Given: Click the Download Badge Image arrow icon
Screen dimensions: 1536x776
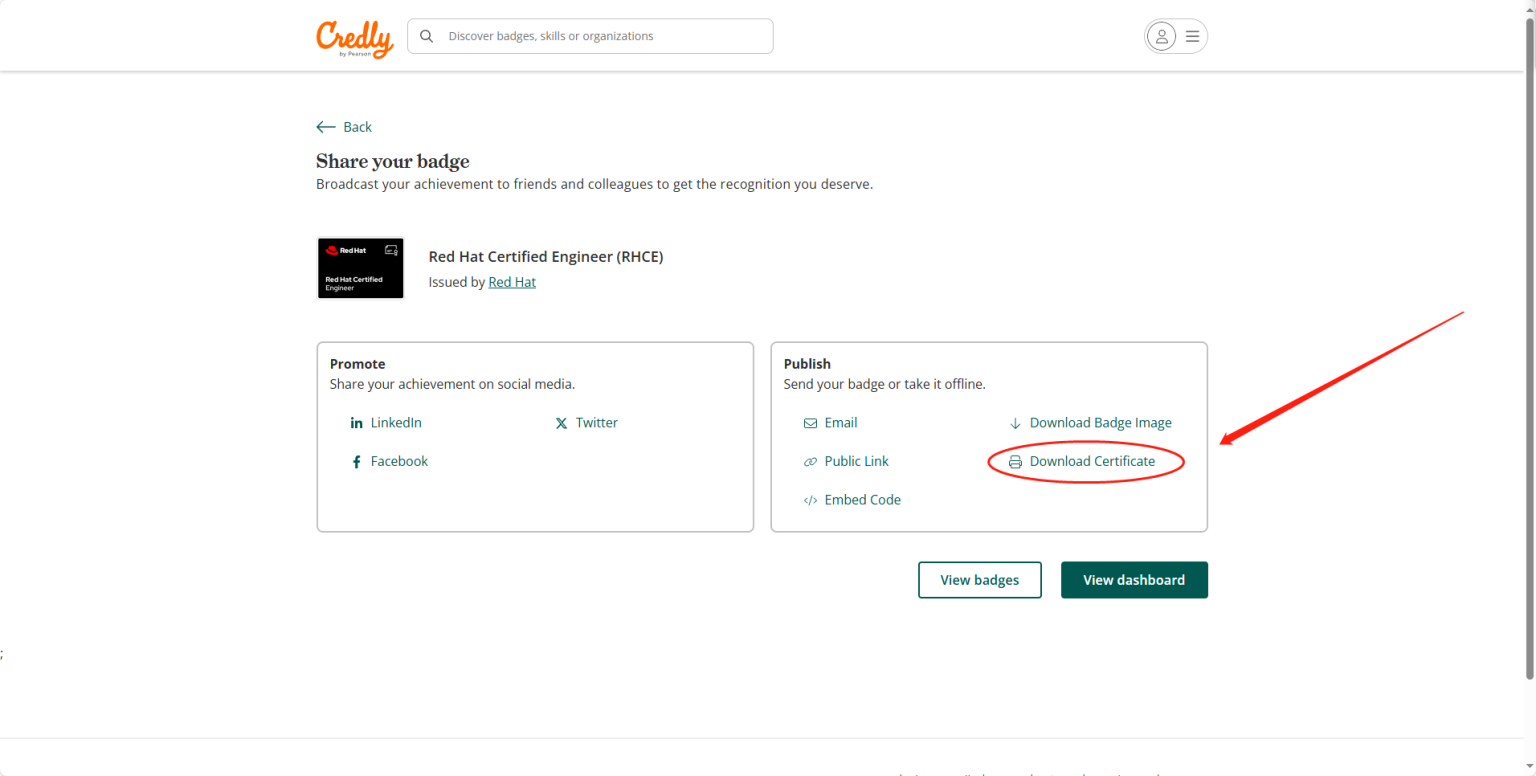Looking at the screenshot, I should tap(1015, 423).
